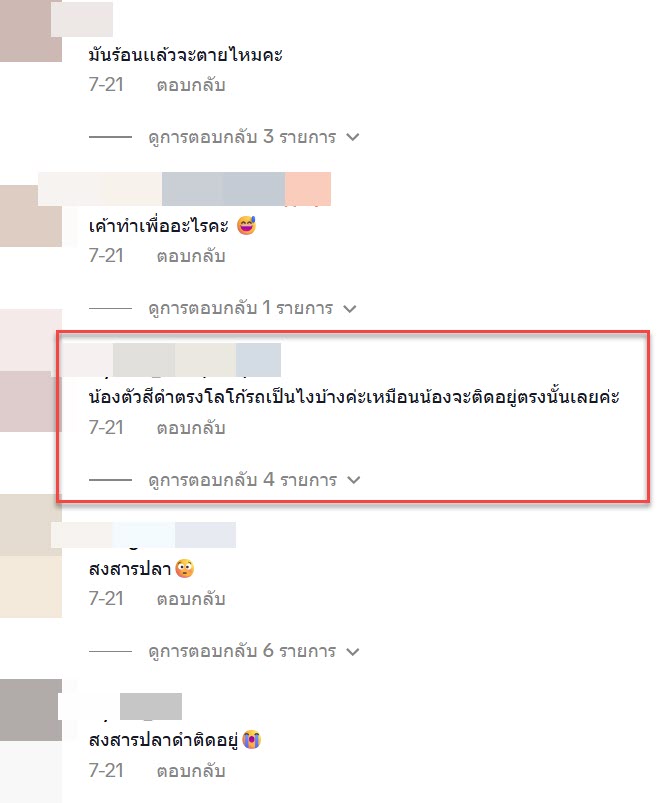
Task: Open the avatar beside the highlighted โลโก้รถ comment
Action: (31, 402)
